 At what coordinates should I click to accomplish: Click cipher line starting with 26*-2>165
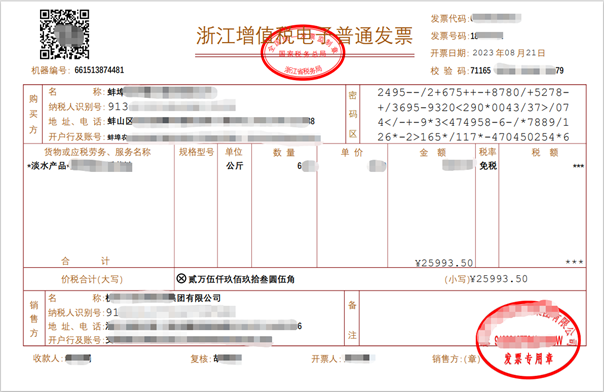pyautogui.click(x=473, y=137)
